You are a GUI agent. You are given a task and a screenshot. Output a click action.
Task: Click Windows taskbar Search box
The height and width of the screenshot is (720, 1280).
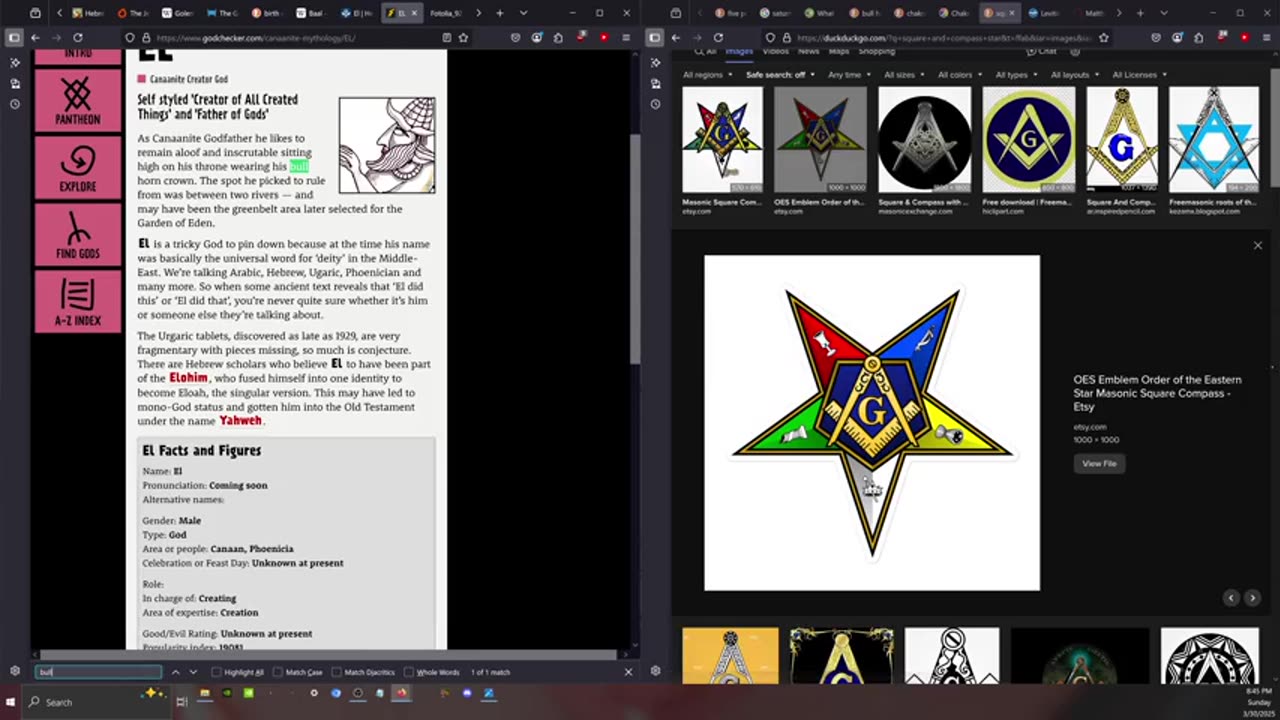pyautogui.click(x=98, y=702)
